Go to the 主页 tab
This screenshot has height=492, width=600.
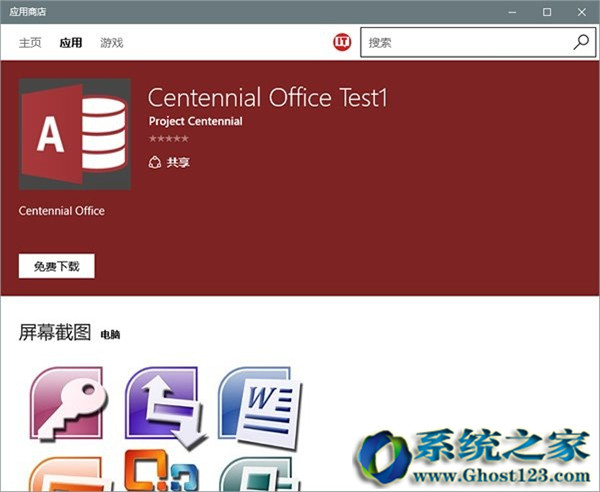click(30, 42)
